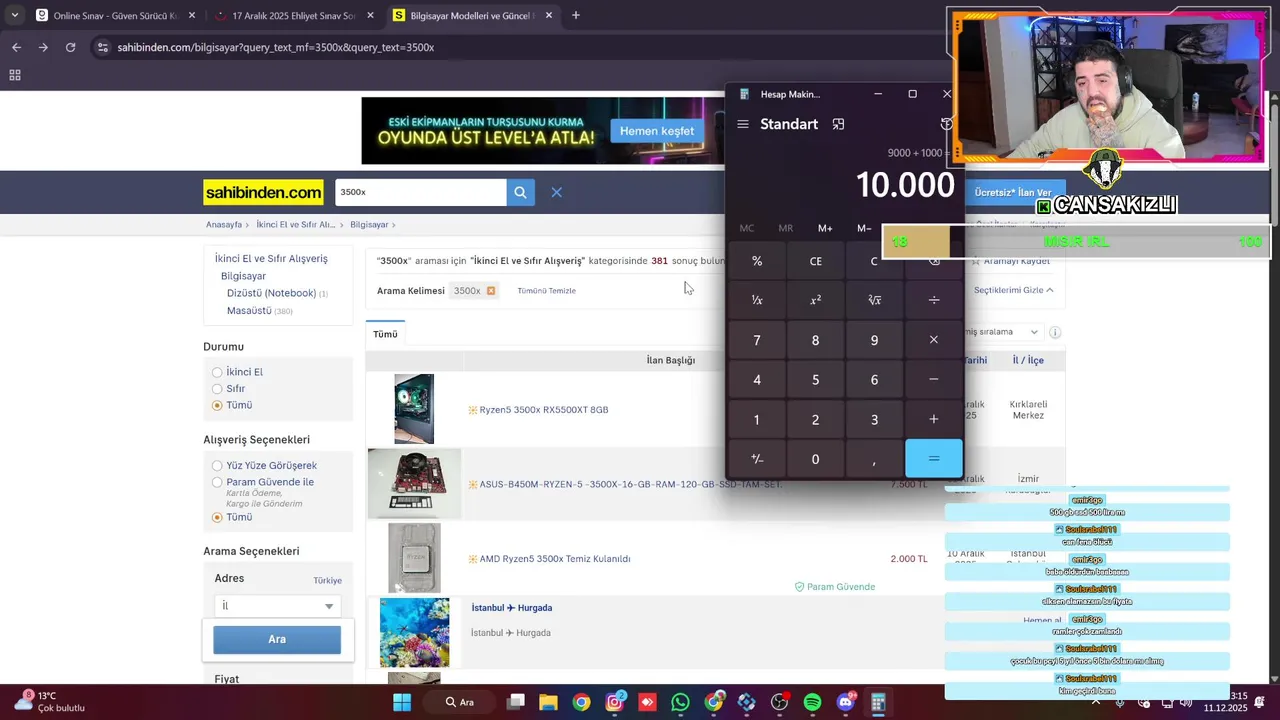Select the Yüz Yüze Görüşerek radio button
This screenshot has height=720, width=1280.
pyautogui.click(x=217, y=466)
